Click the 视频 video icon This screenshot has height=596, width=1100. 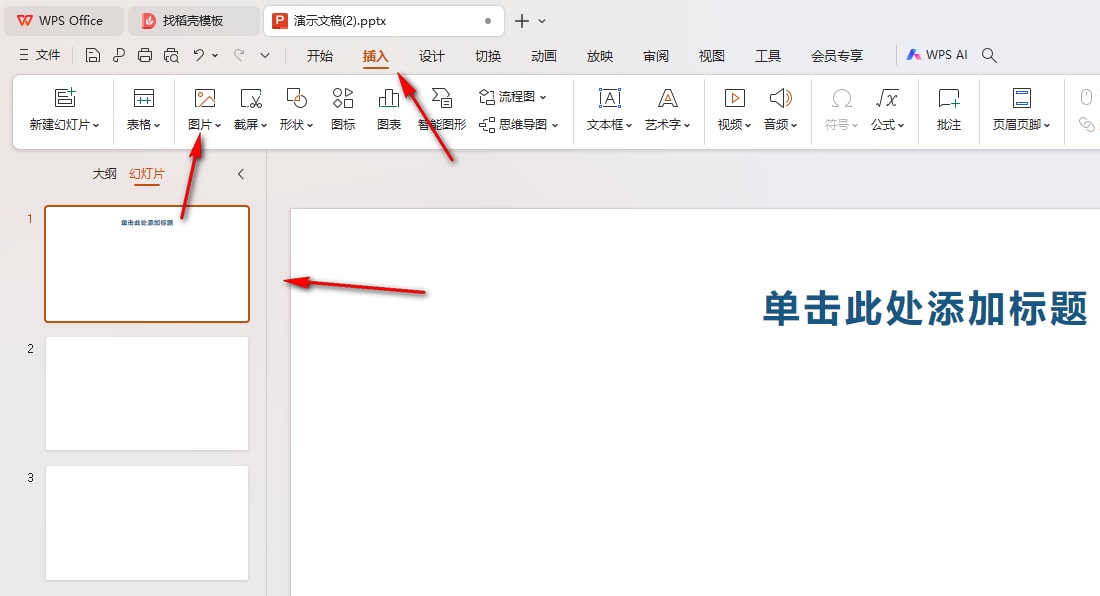coord(735,97)
